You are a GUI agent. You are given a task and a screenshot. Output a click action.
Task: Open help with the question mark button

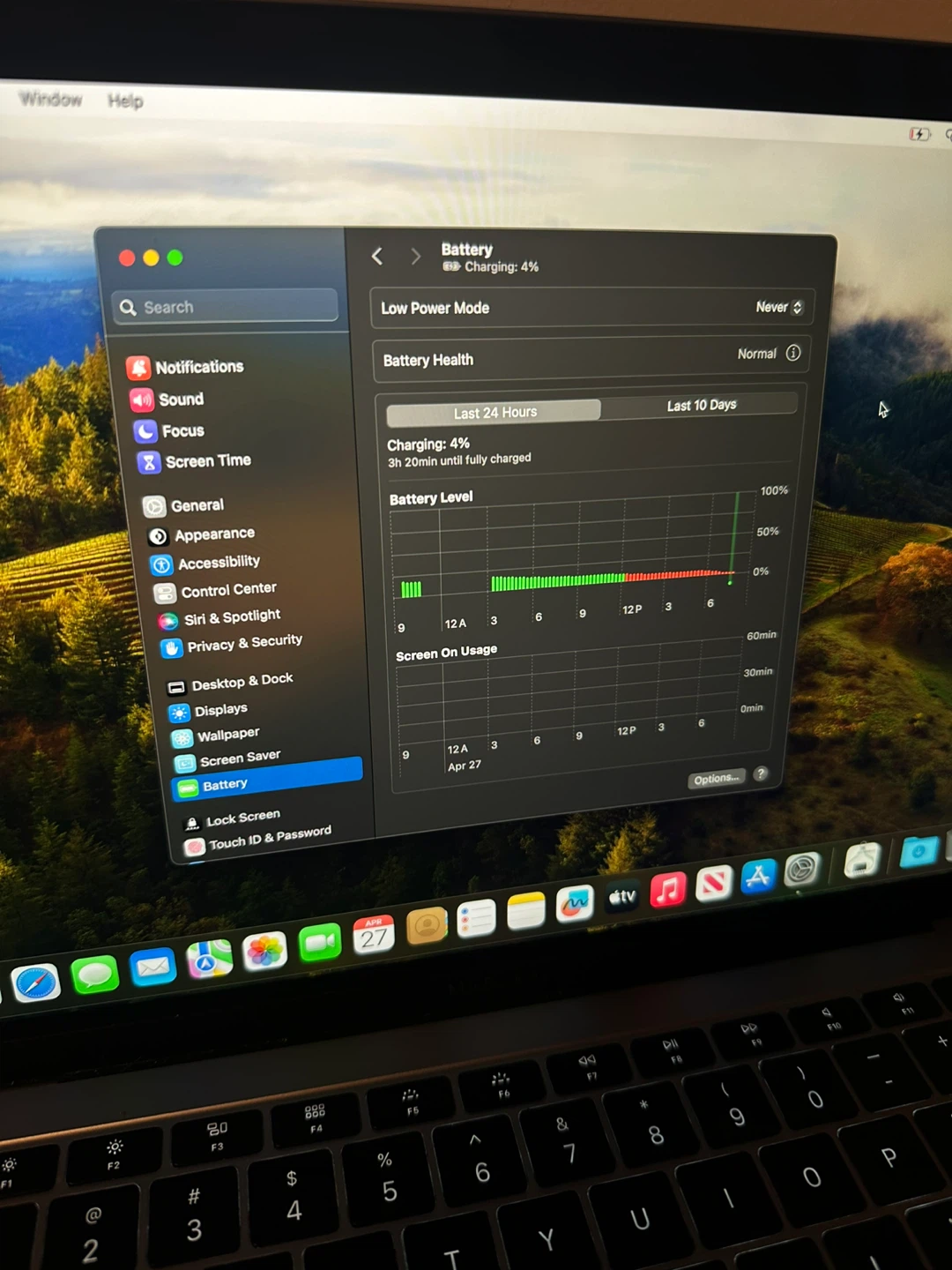762,773
